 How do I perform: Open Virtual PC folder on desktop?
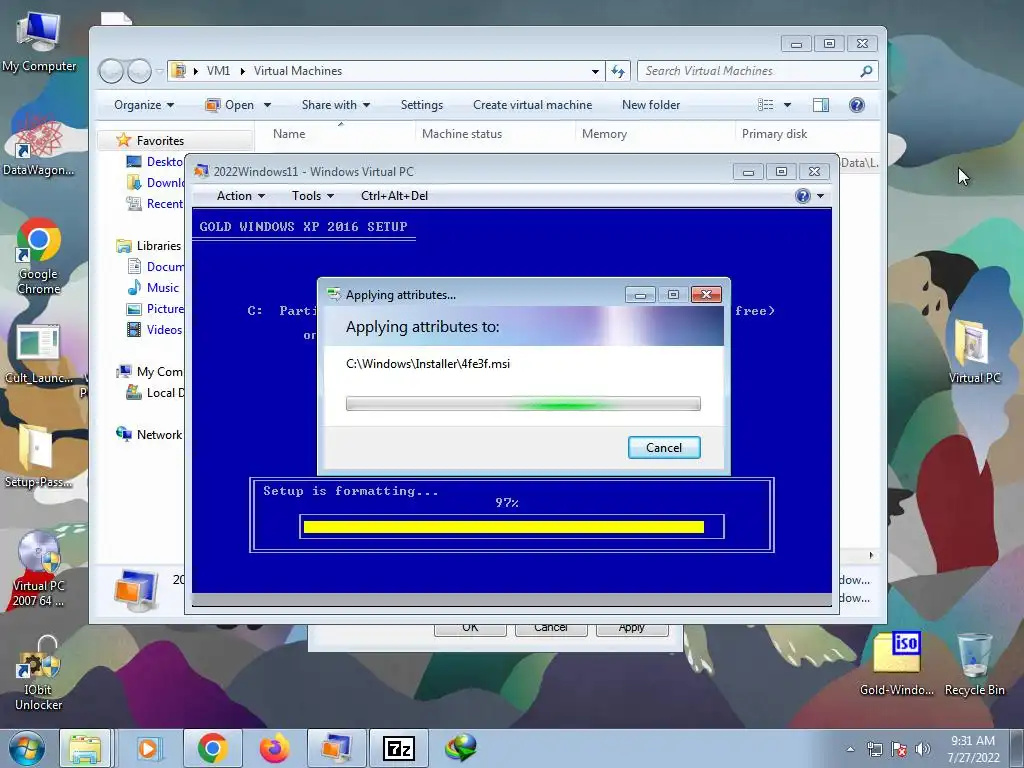(974, 351)
